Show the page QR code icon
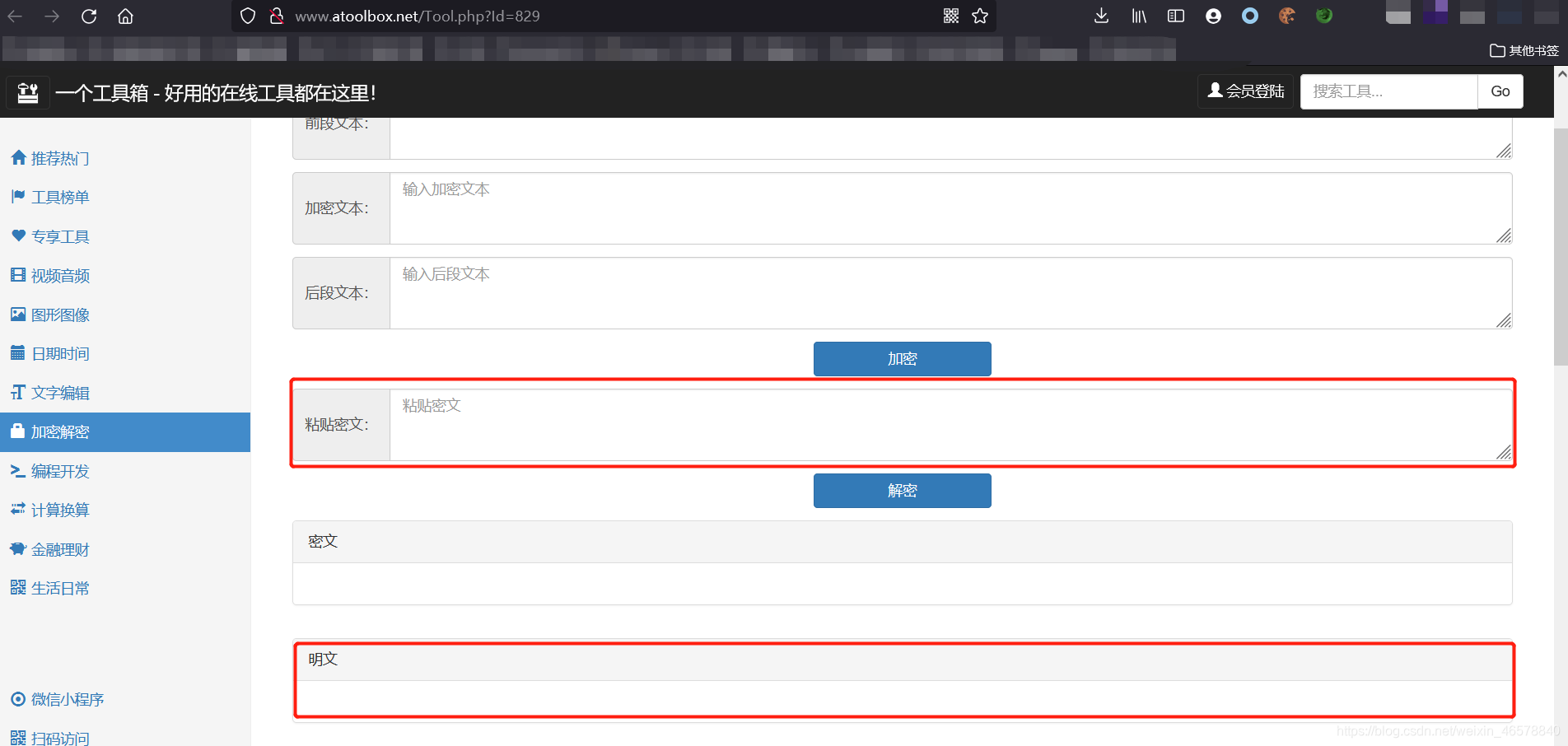The width and height of the screenshot is (1568, 746). [951, 16]
